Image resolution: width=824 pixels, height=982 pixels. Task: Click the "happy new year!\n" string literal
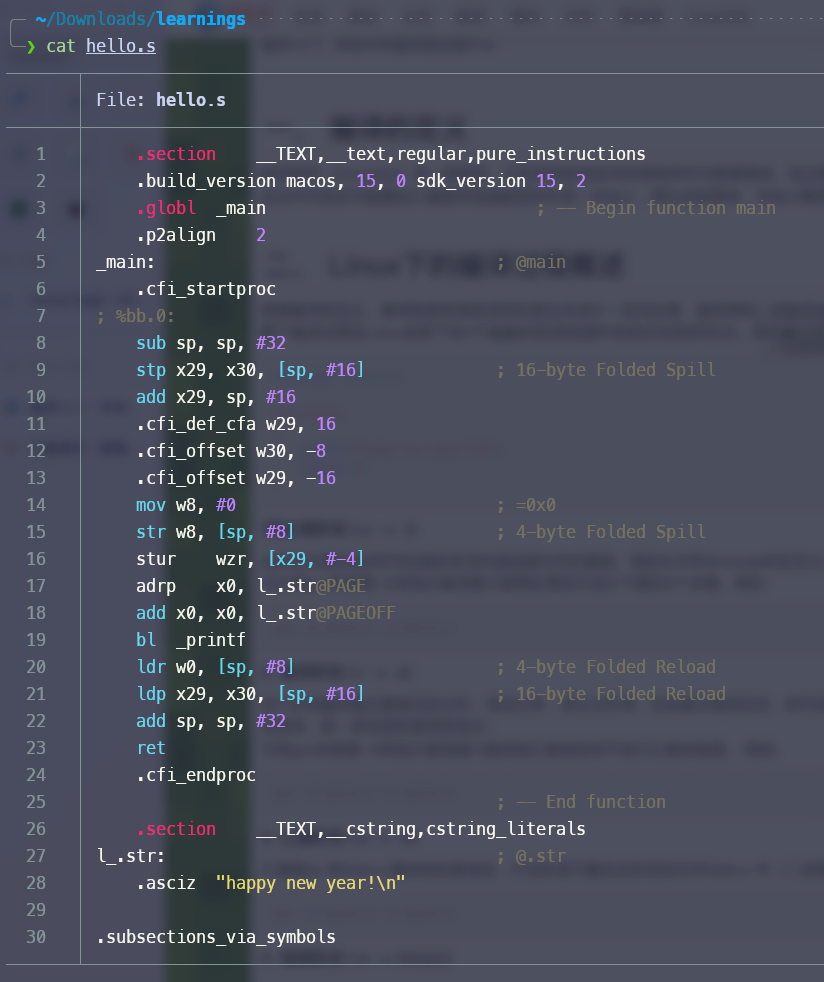click(316, 883)
